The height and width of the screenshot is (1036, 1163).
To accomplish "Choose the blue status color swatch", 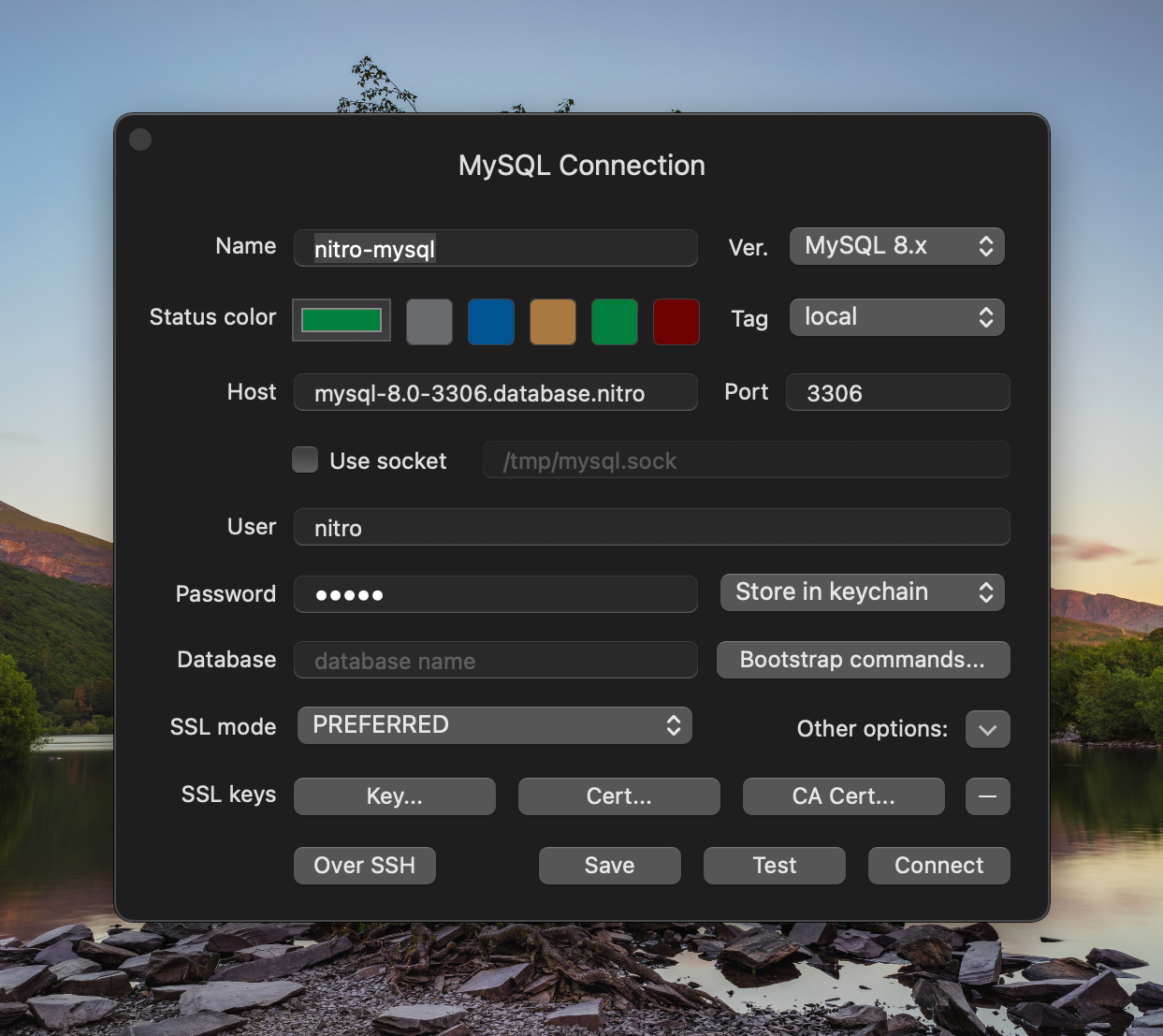I will [x=491, y=322].
